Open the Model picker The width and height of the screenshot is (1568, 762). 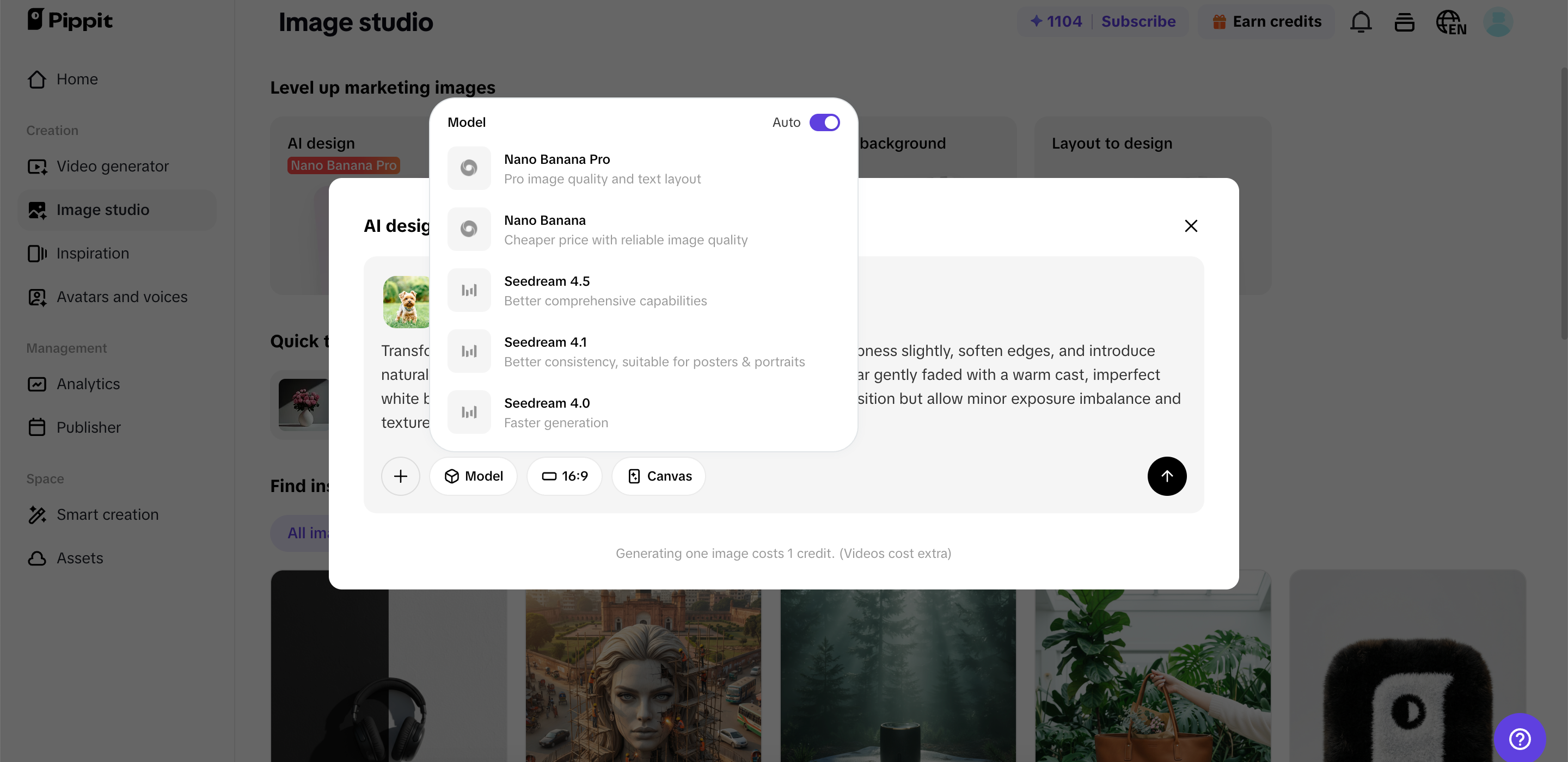tap(473, 476)
